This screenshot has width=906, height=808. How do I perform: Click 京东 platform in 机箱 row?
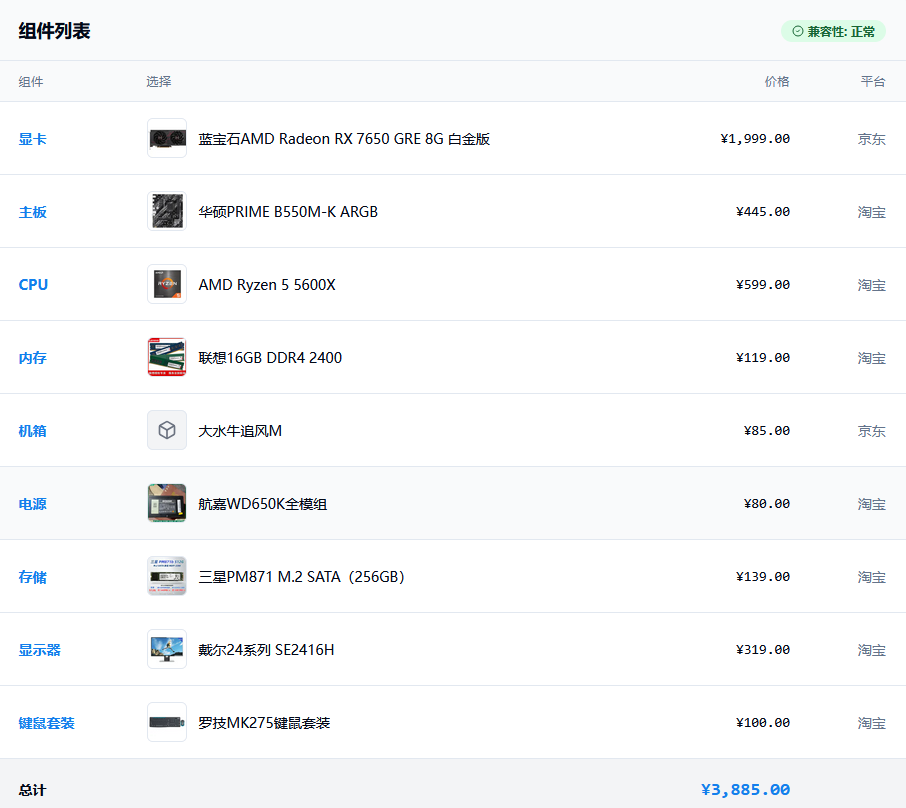coord(871,431)
